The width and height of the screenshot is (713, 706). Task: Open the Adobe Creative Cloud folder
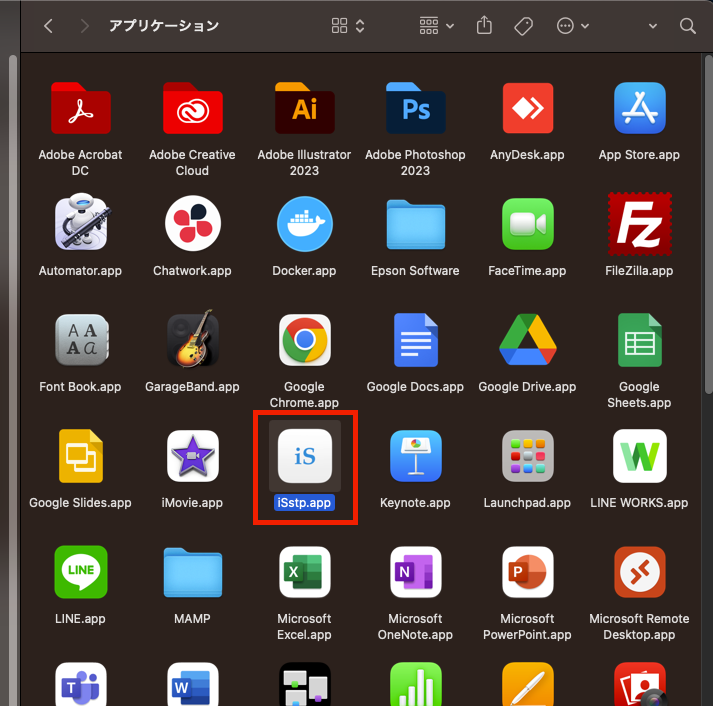pos(192,108)
